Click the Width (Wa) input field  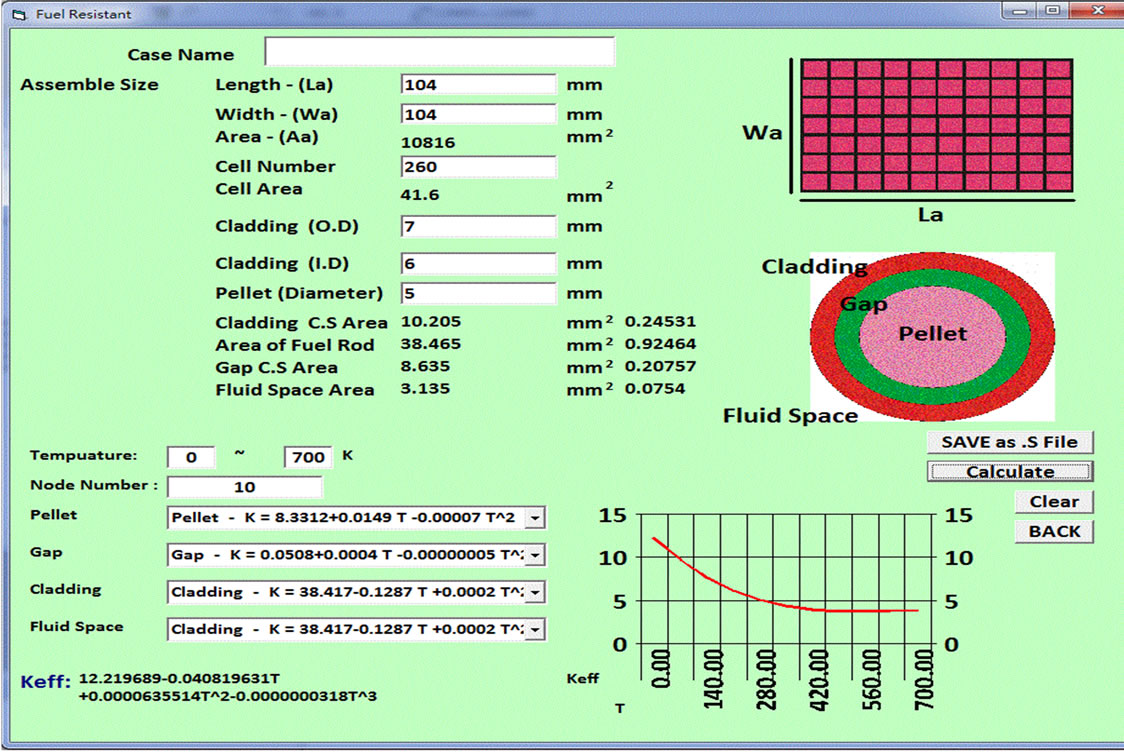click(478, 114)
